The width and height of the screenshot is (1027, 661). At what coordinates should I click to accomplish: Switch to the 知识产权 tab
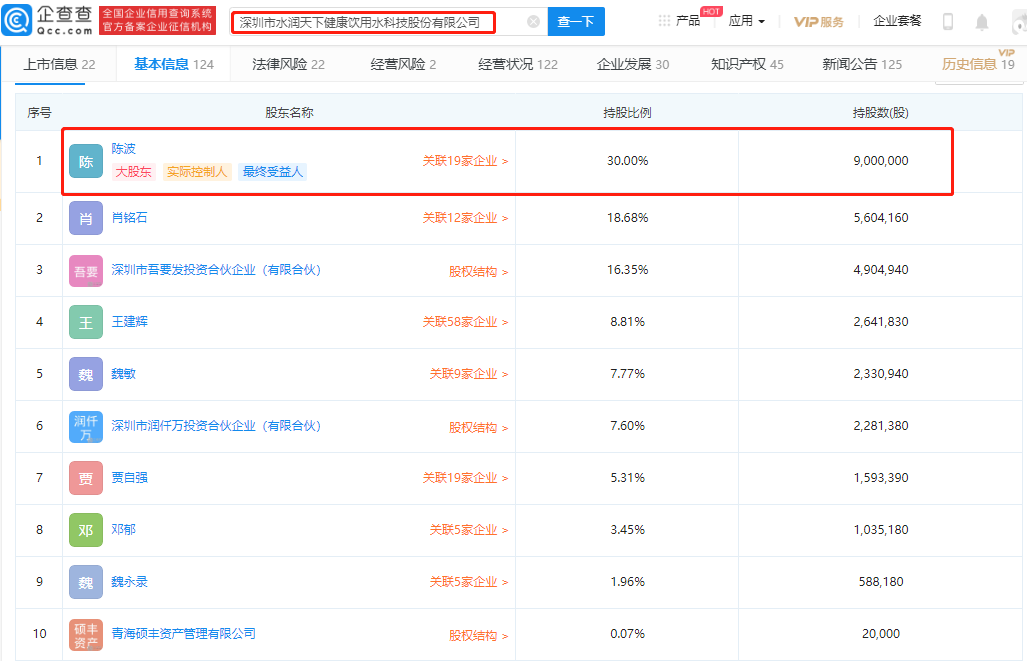[747, 64]
